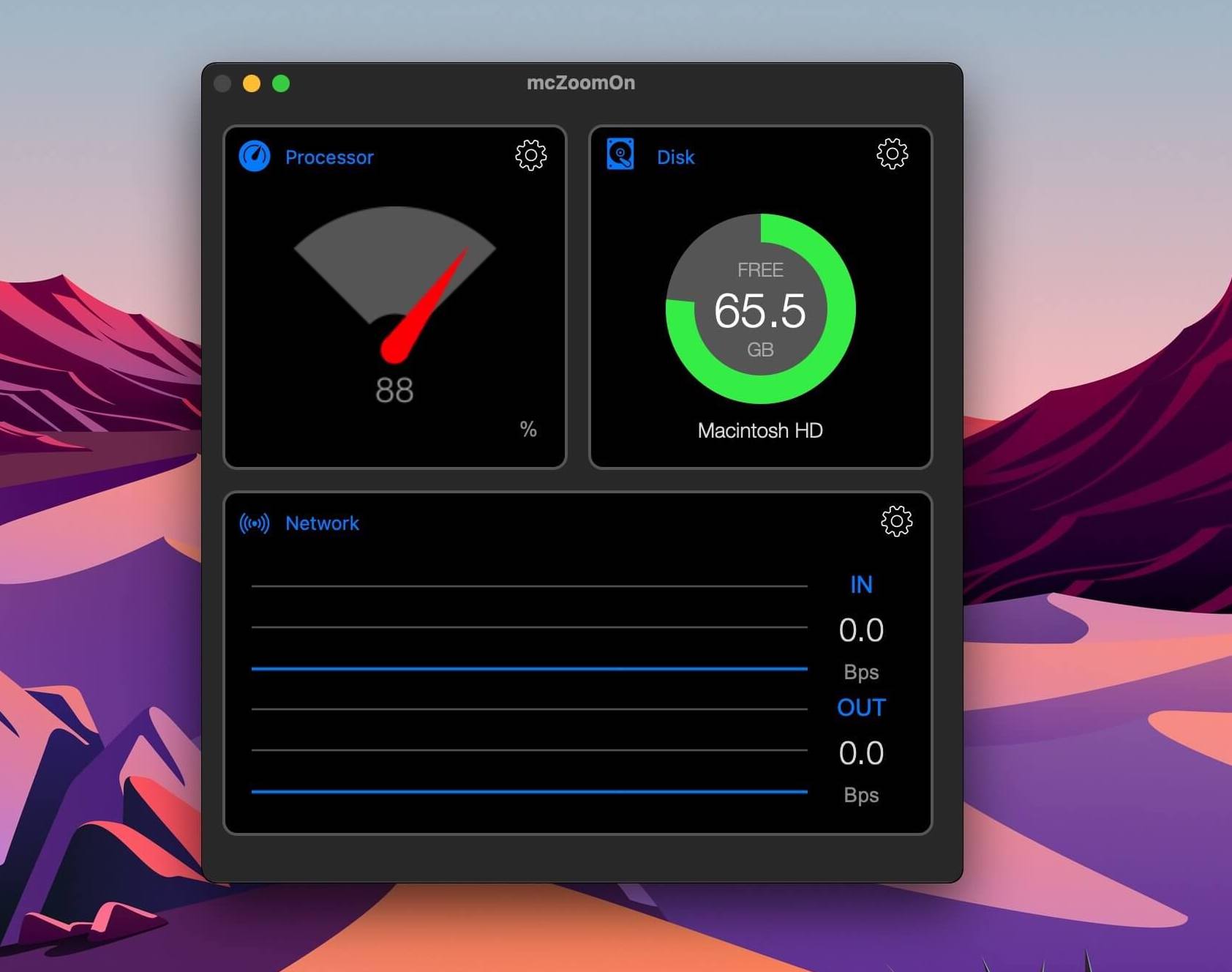Click the Macintosh HD volume name
This screenshot has height=972, width=1232.
760,430
